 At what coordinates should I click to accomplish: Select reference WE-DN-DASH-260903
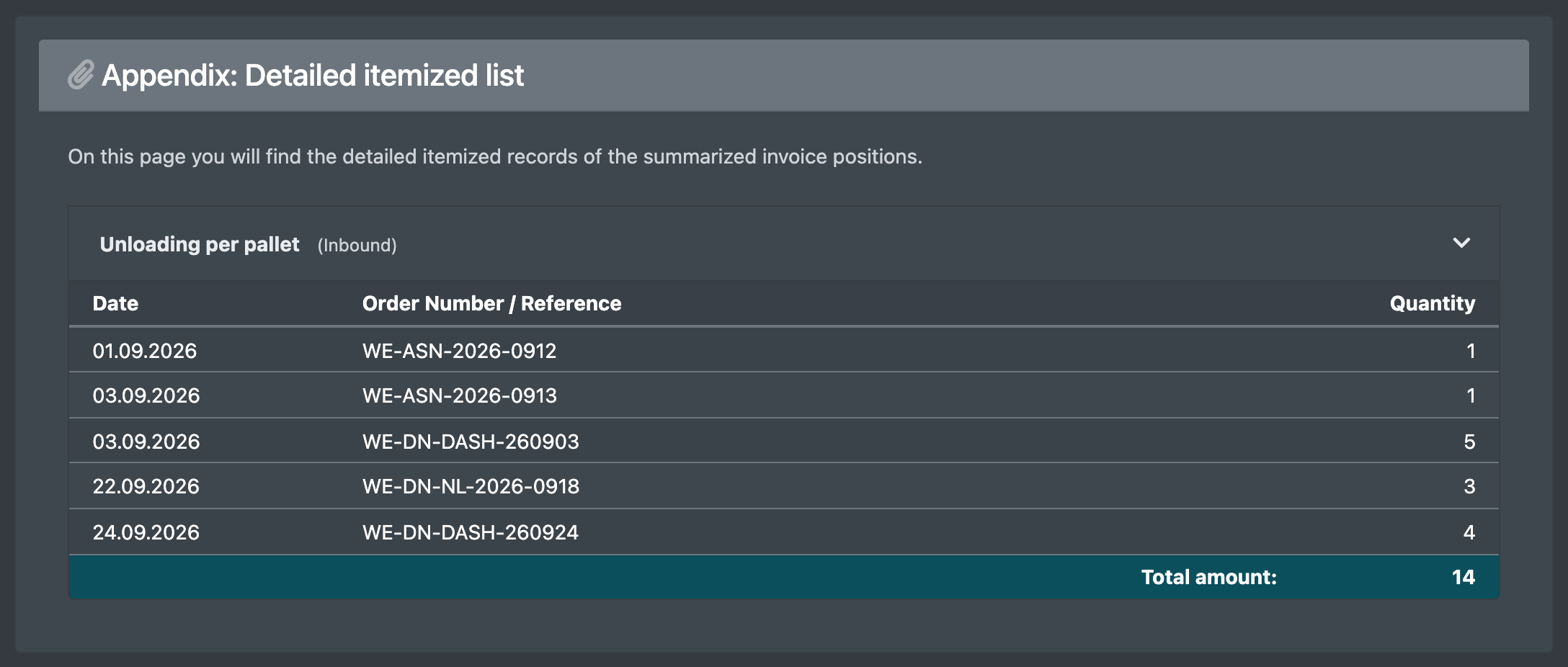pos(471,442)
